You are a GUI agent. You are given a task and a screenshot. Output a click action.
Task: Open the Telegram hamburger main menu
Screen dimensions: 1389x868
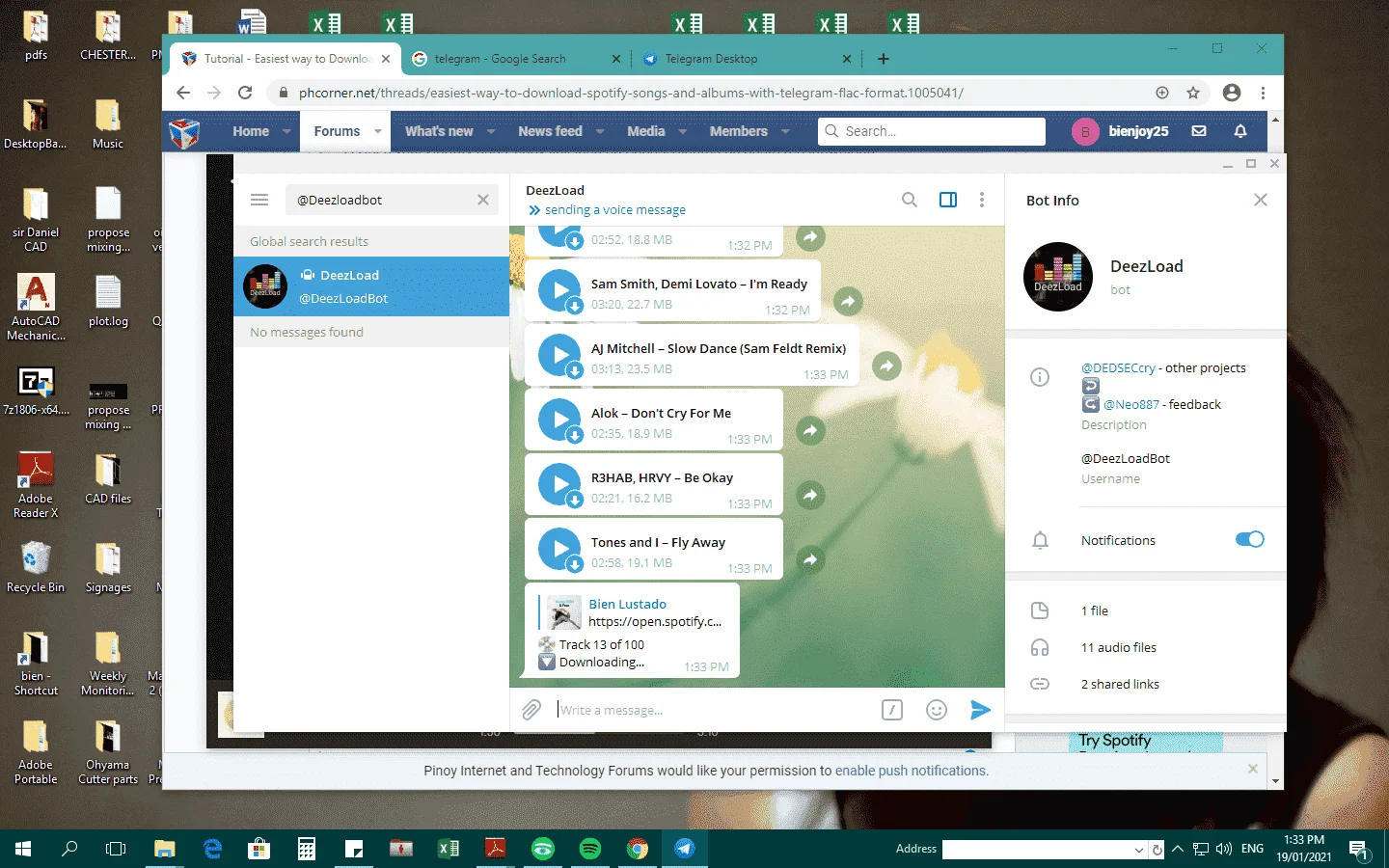click(259, 200)
